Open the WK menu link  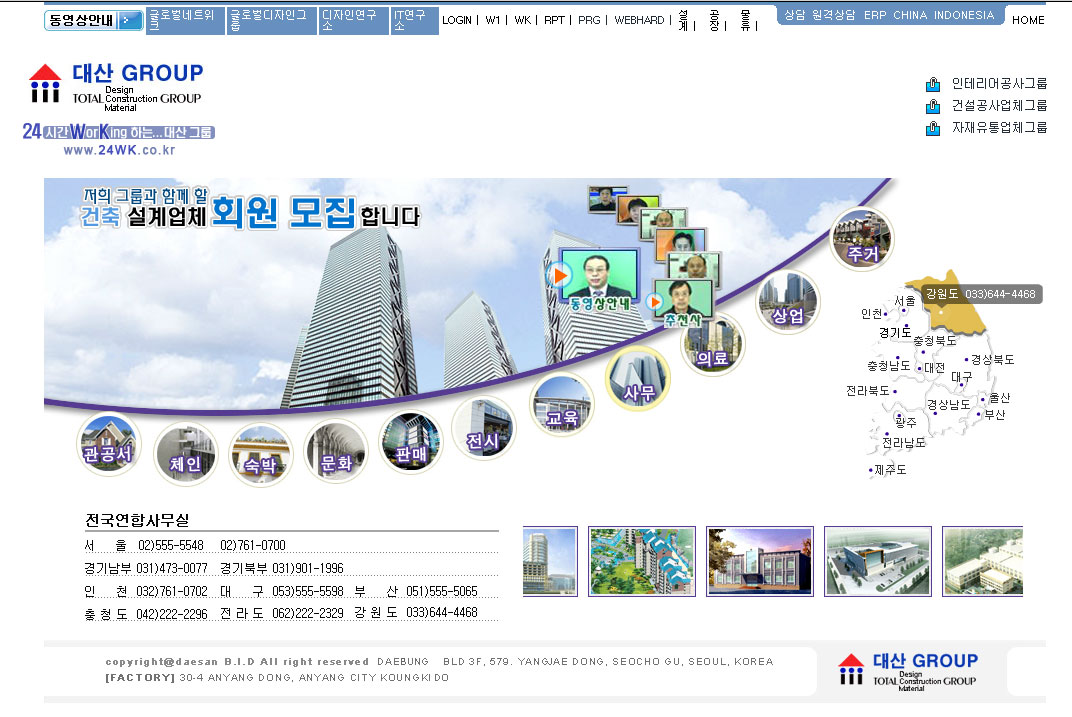(522, 21)
